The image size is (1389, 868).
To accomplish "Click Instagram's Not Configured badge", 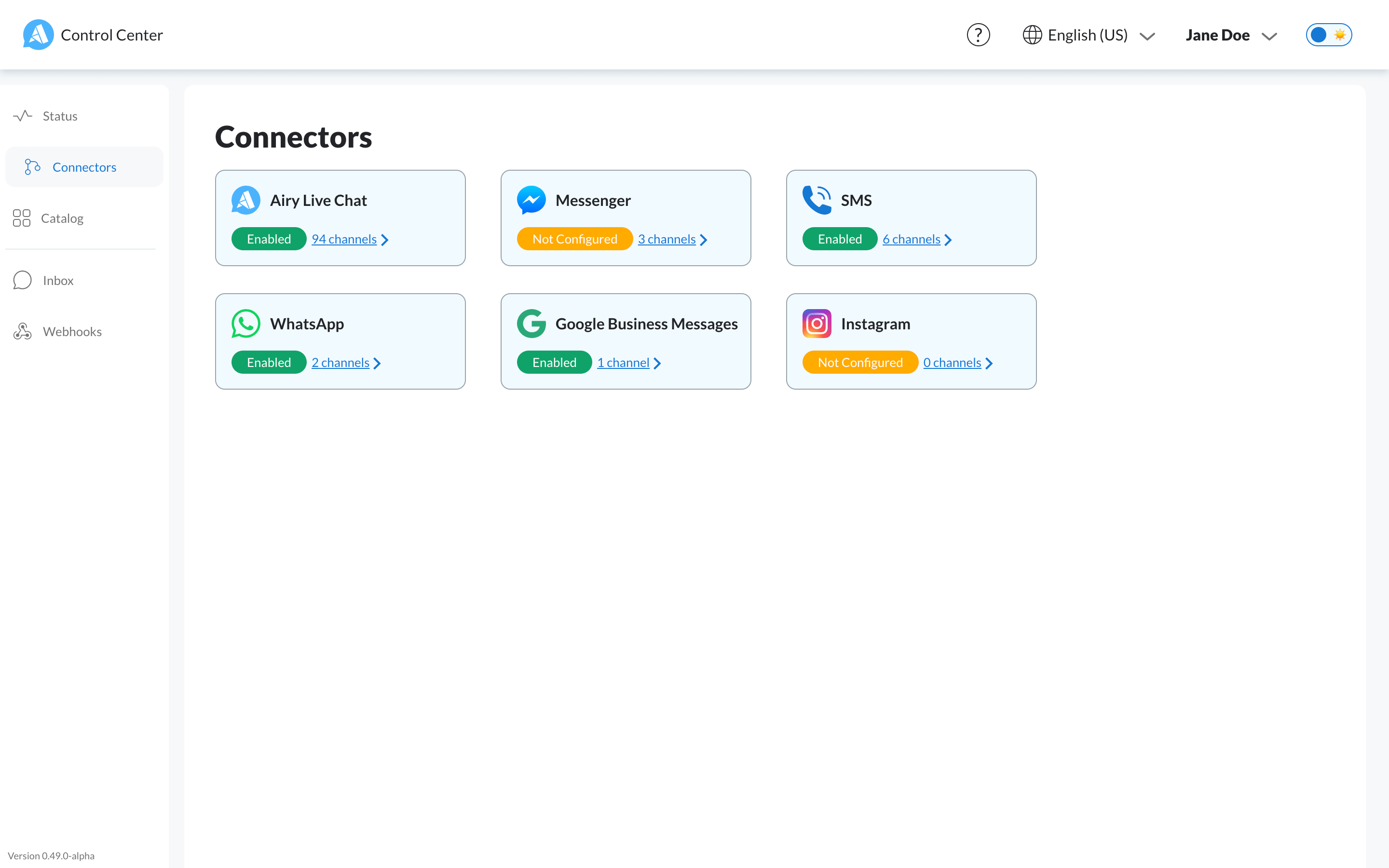I will click(859, 363).
